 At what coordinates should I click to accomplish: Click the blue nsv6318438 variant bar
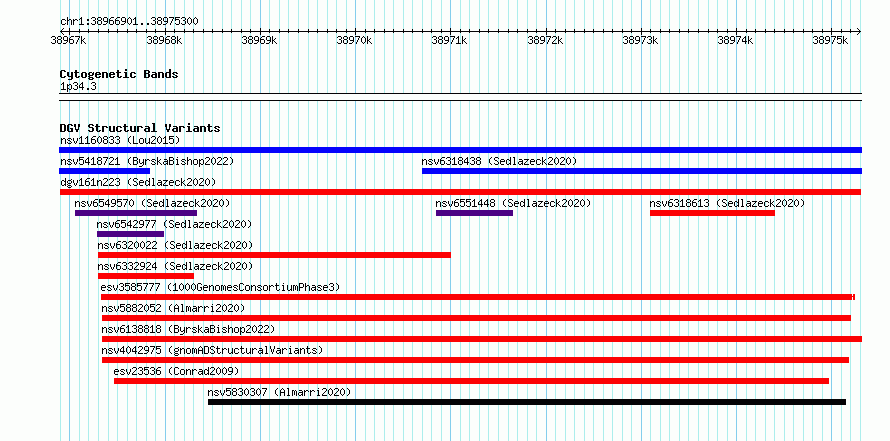tap(642, 171)
